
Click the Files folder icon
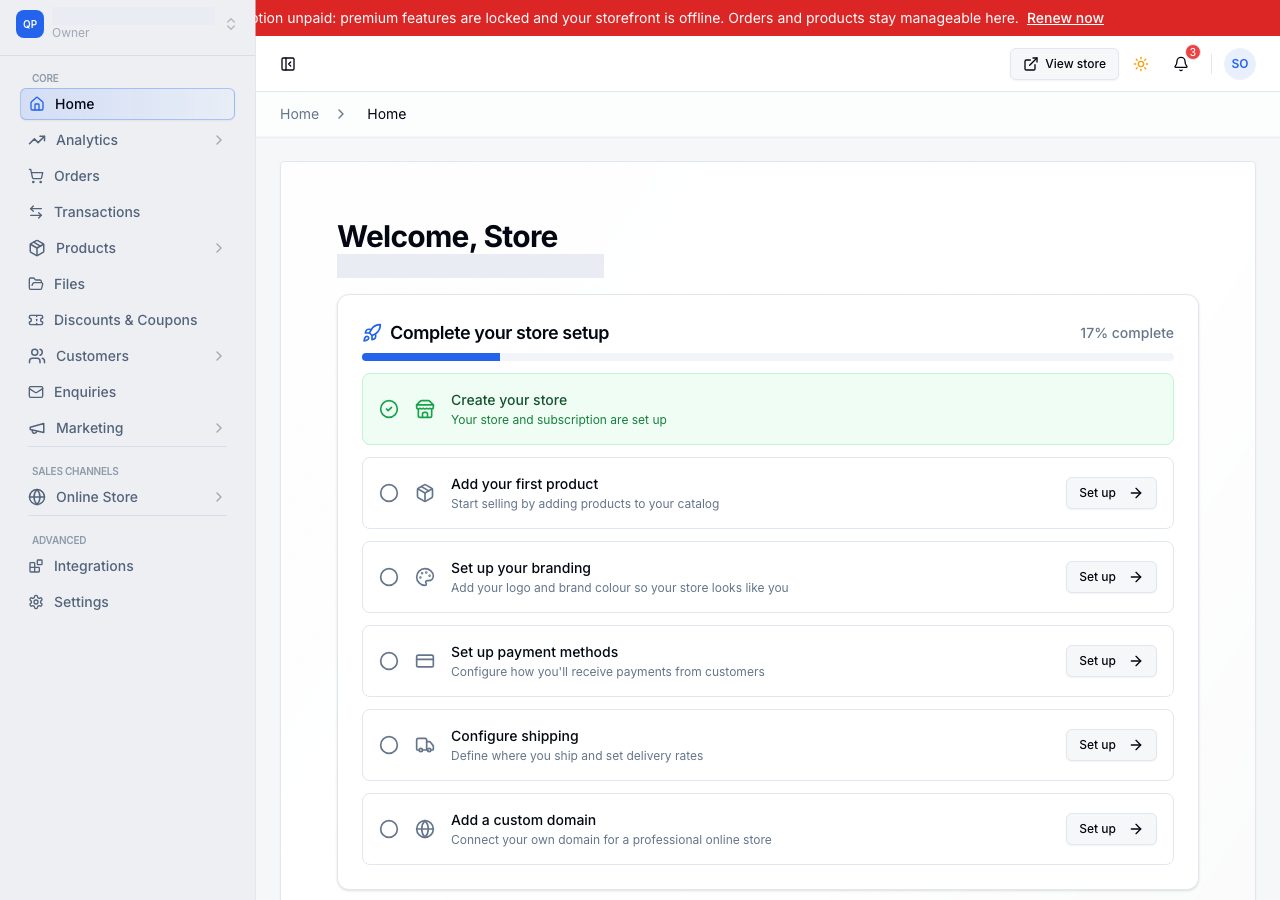click(x=36, y=284)
